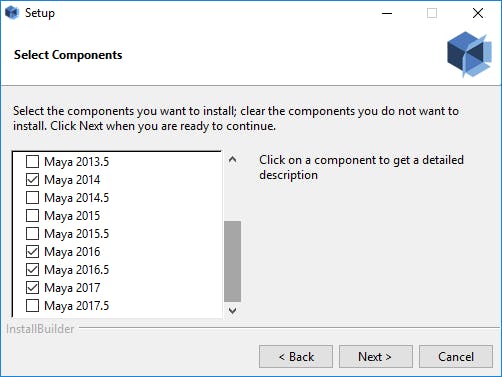This screenshot has width=502, height=377.
Task: Deselect the Maya 2016 checkbox
Action: point(32,252)
